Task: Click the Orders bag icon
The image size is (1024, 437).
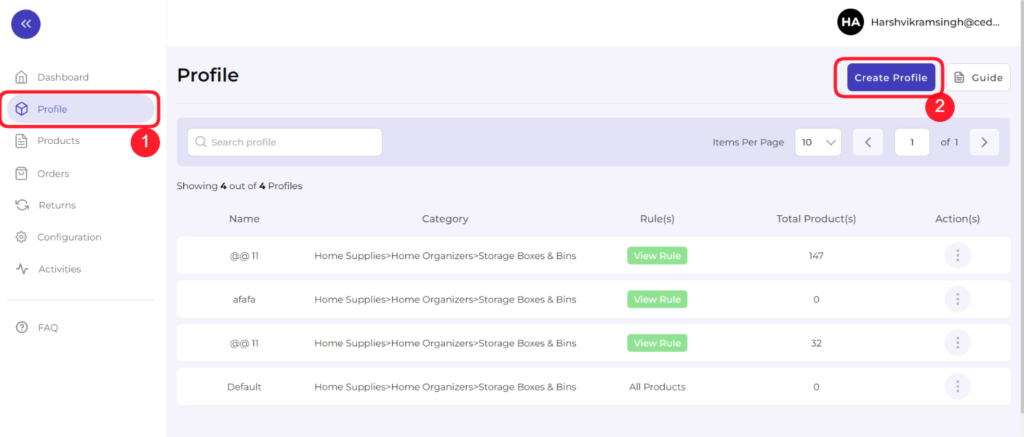Action: 22,174
